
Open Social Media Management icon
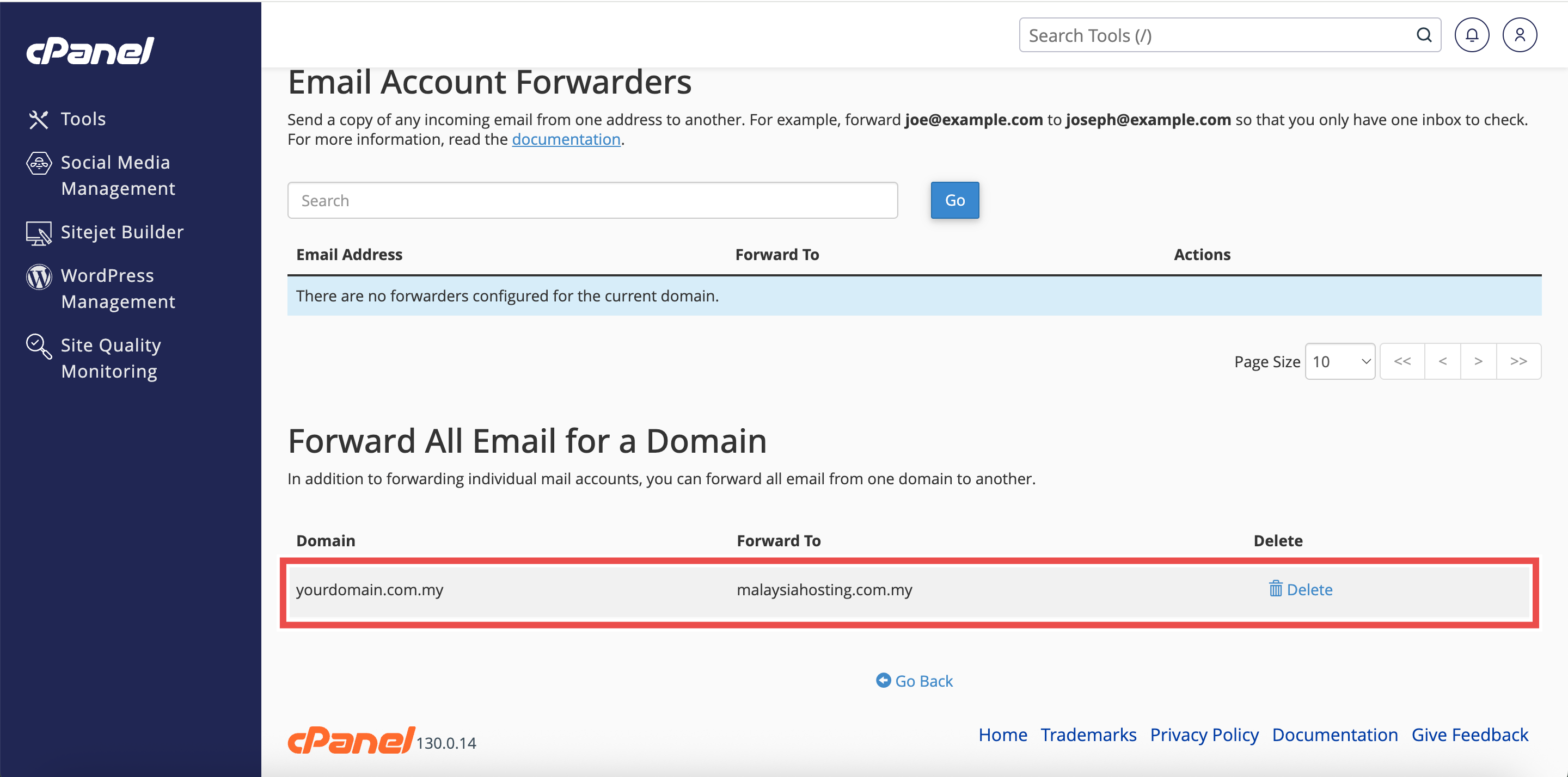[x=38, y=163]
